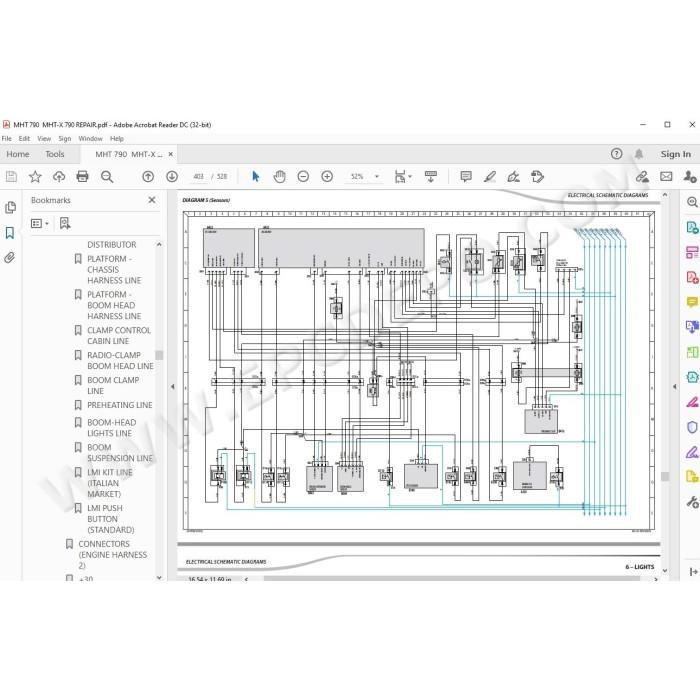Open the View menu
This screenshot has width=700, height=700.
tap(44, 138)
